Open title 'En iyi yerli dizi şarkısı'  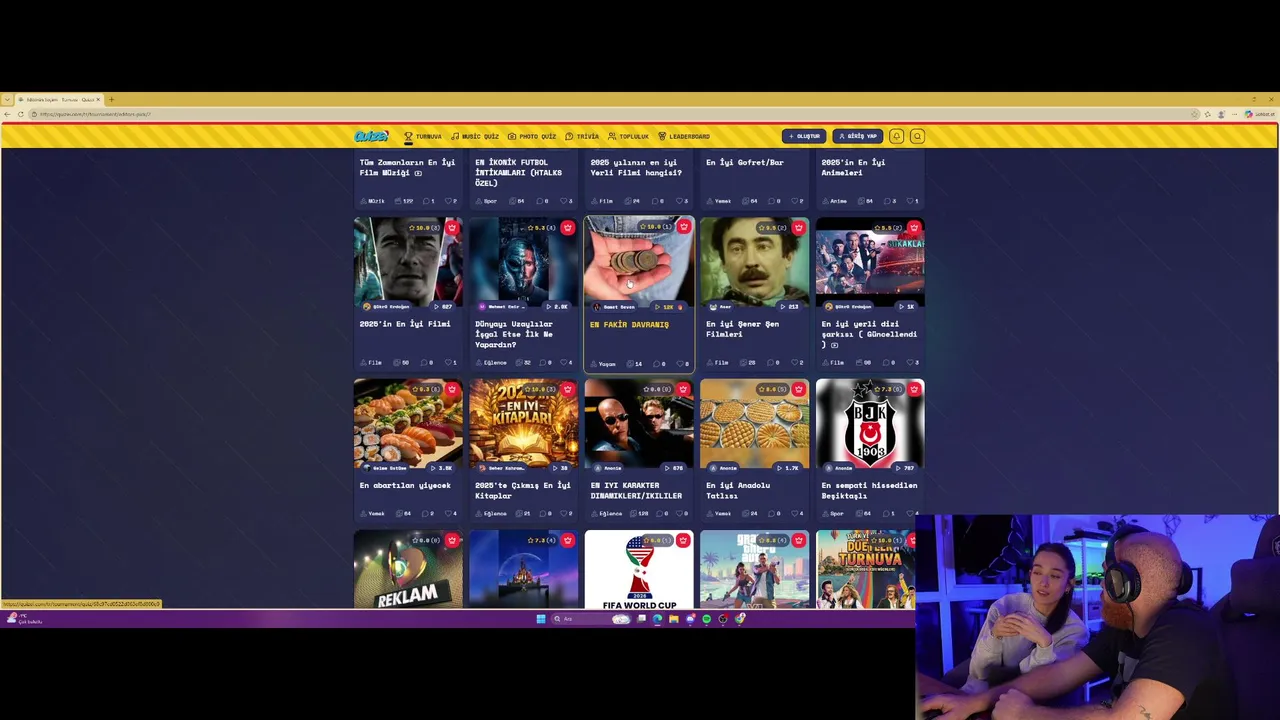(869, 334)
